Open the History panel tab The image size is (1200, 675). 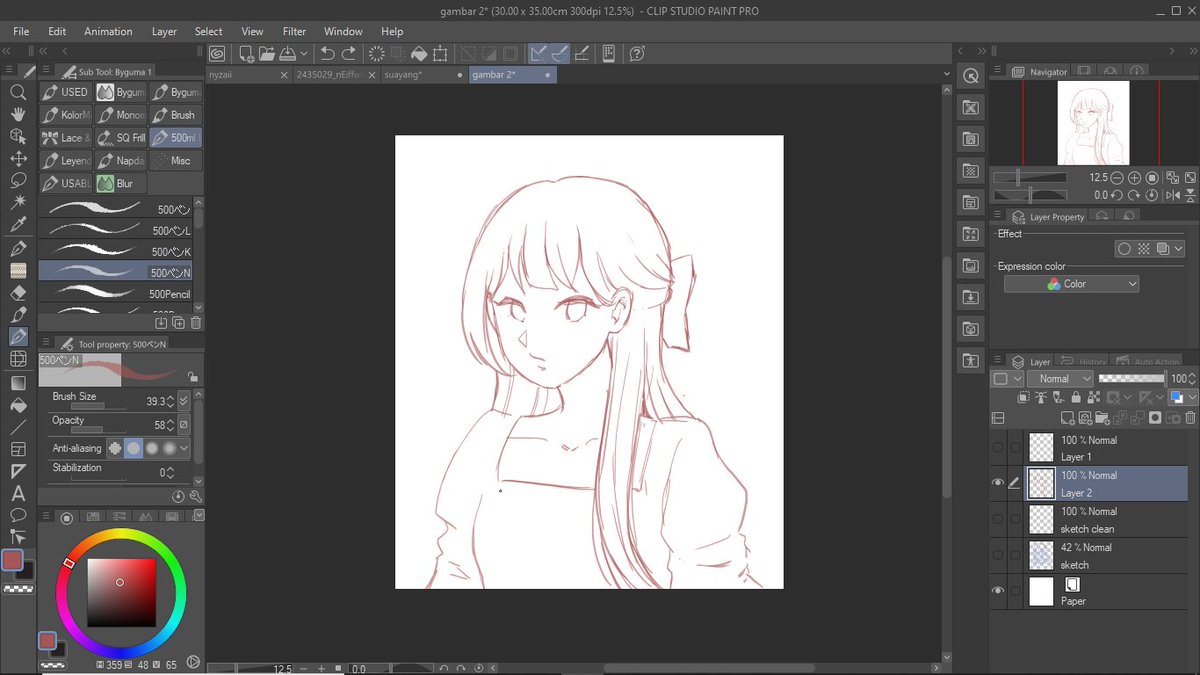(x=1085, y=362)
